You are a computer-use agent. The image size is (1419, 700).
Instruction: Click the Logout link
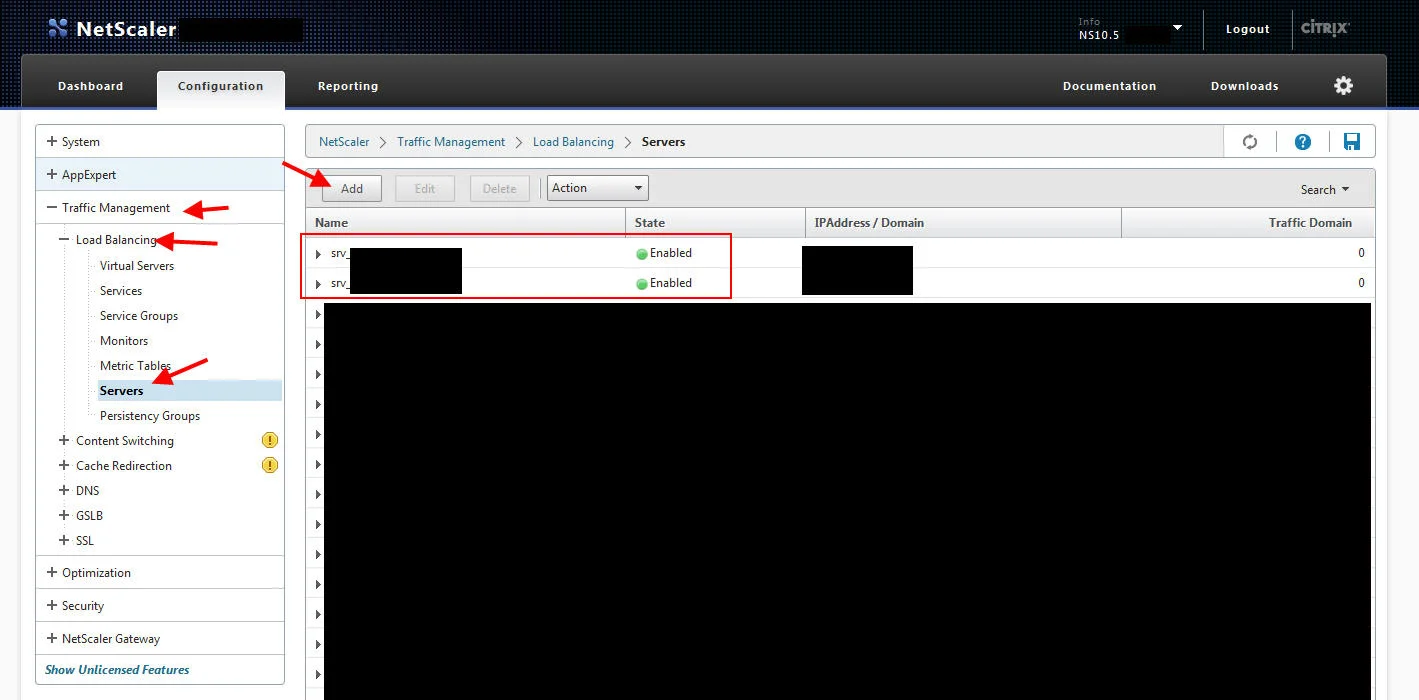coord(1248,29)
